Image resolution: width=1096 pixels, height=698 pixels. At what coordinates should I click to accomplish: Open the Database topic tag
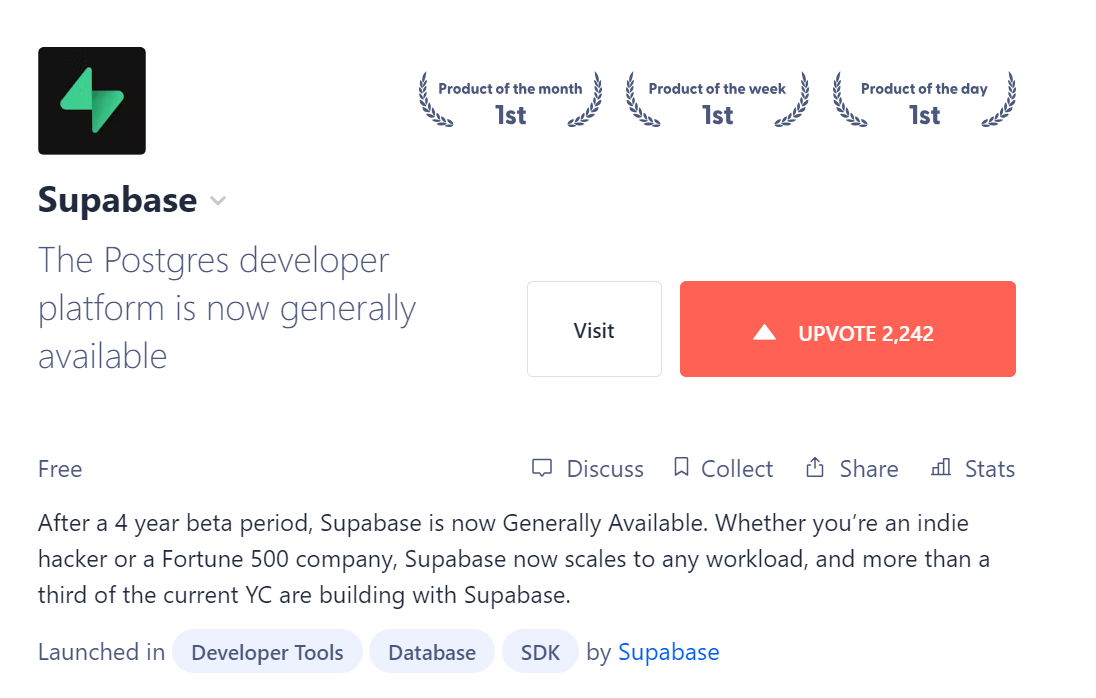[x=432, y=653]
